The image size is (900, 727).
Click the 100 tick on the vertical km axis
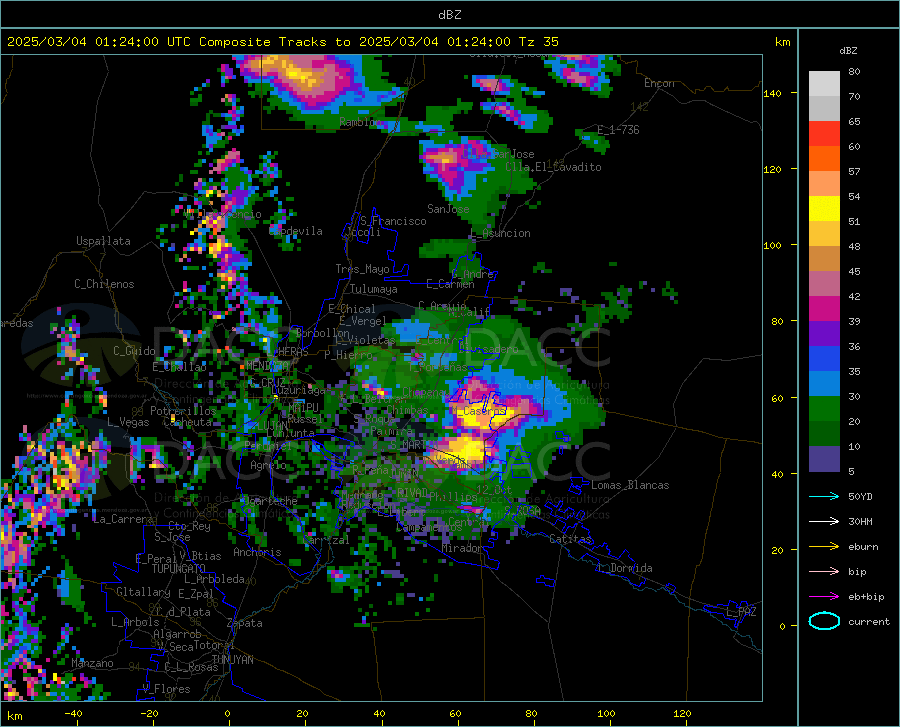[773, 245]
